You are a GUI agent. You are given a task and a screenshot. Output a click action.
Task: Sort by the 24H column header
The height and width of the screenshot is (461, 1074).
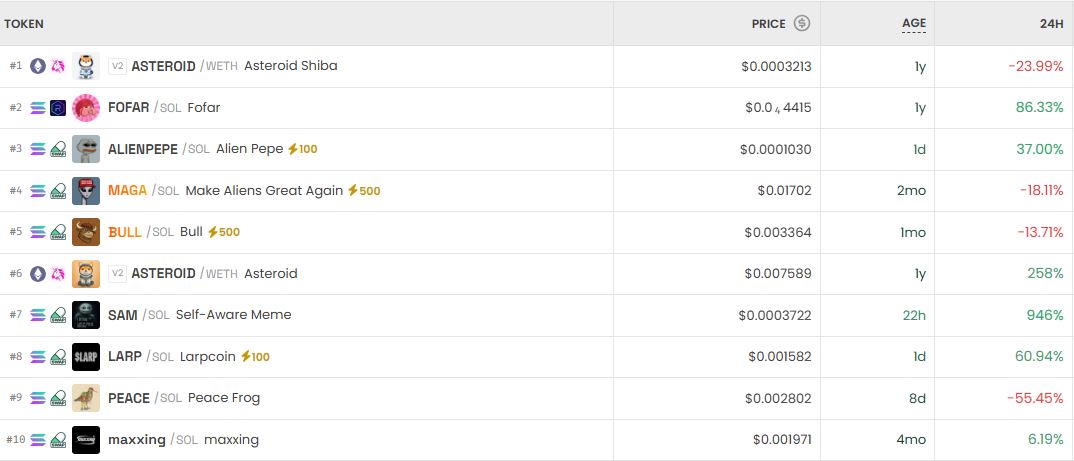coord(1051,23)
